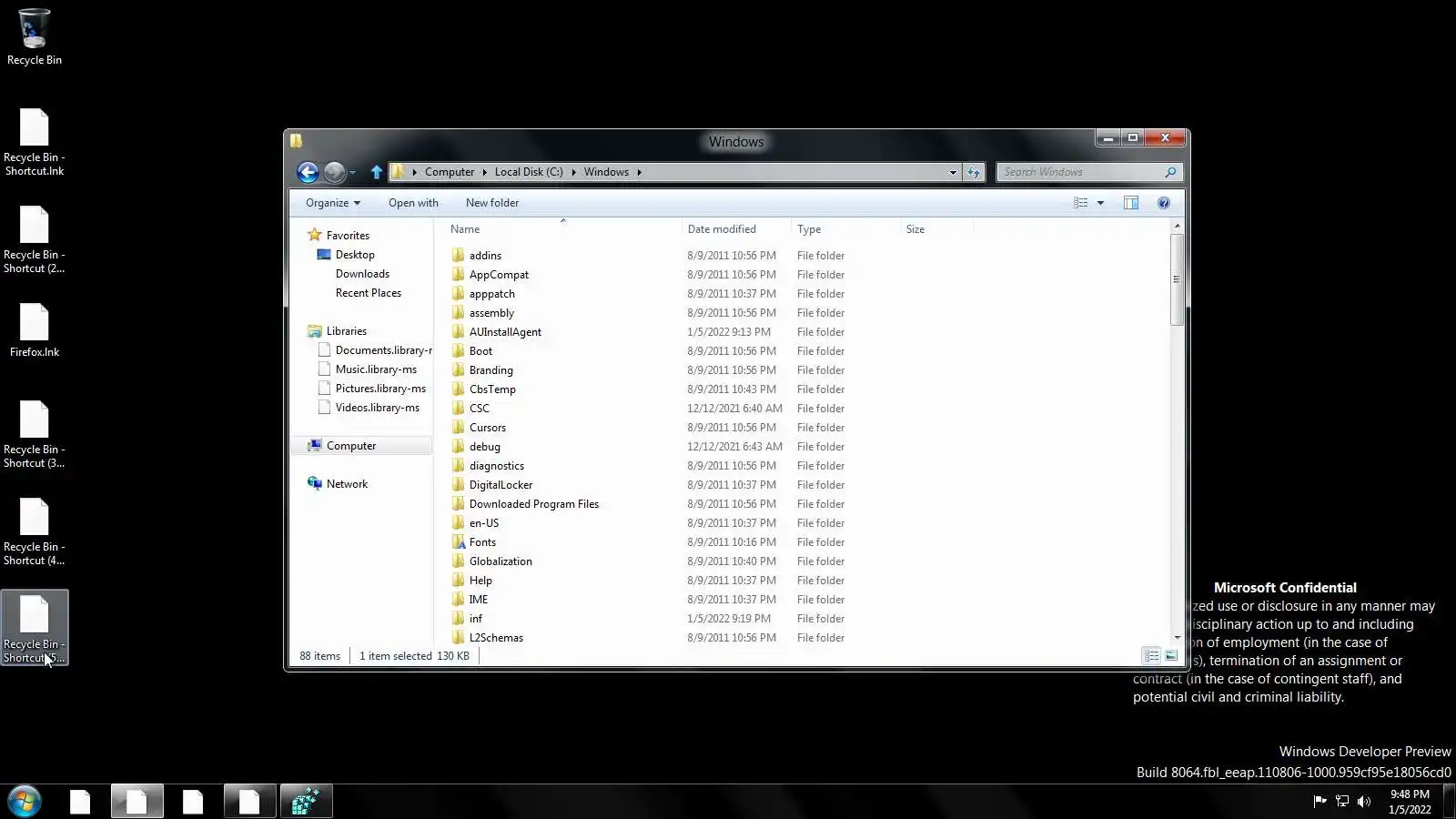Click the Desktop icon in Favorites
Viewport: 1456px width, 819px height.
(324, 255)
